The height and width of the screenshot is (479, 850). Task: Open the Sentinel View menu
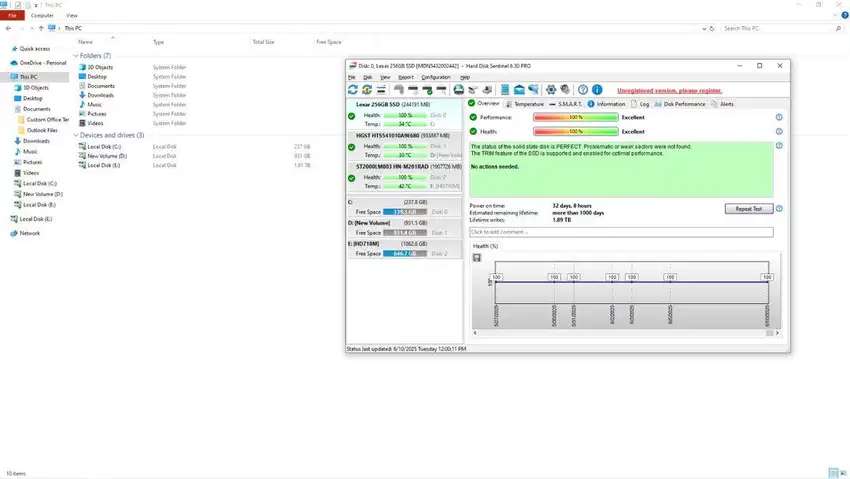pyautogui.click(x=385, y=77)
